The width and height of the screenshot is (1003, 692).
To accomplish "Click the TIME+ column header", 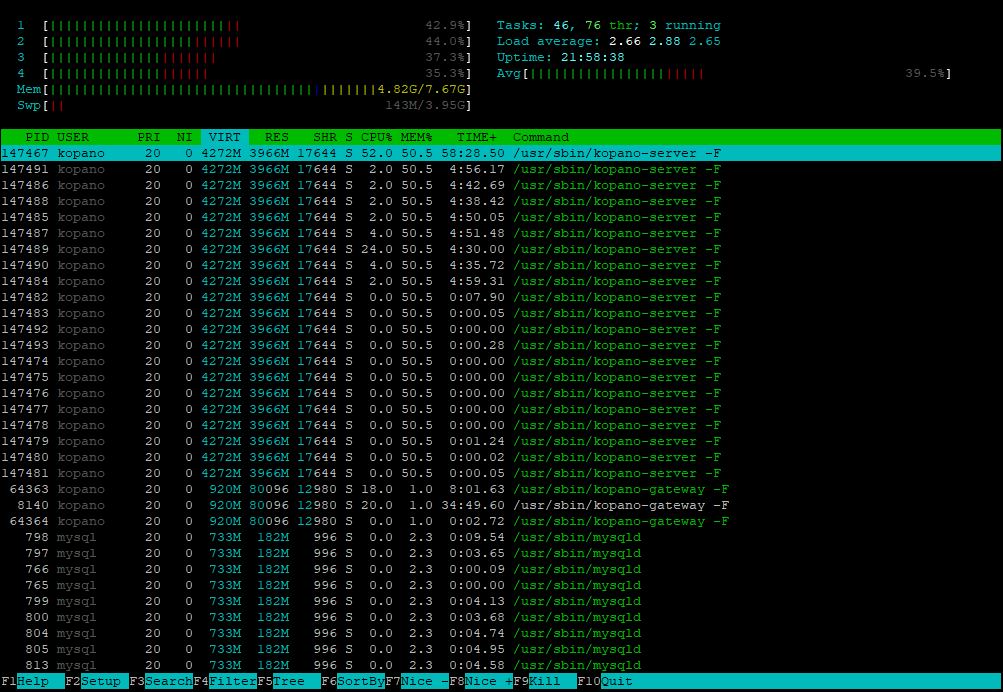I will click(x=477, y=137).
